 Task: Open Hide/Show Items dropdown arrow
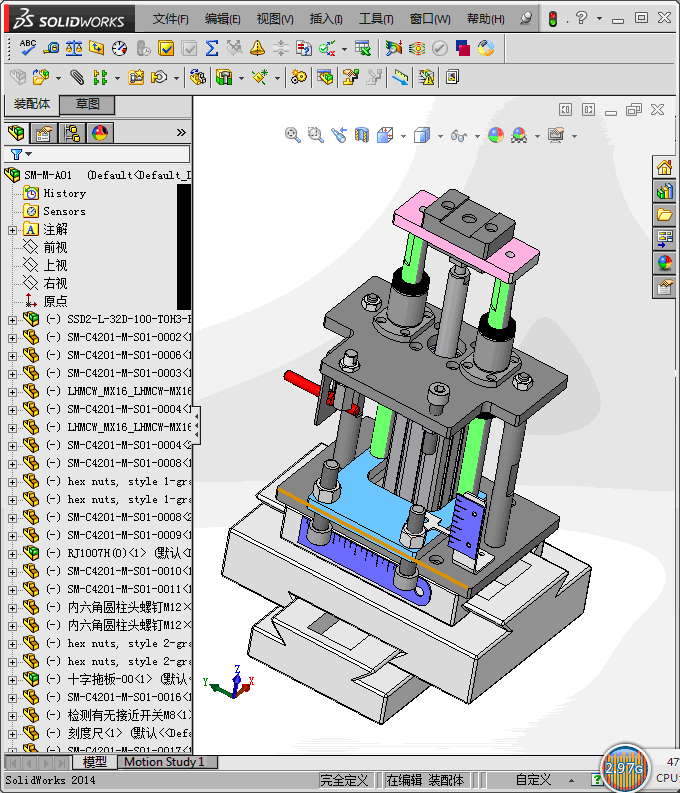tap(477, 136)
